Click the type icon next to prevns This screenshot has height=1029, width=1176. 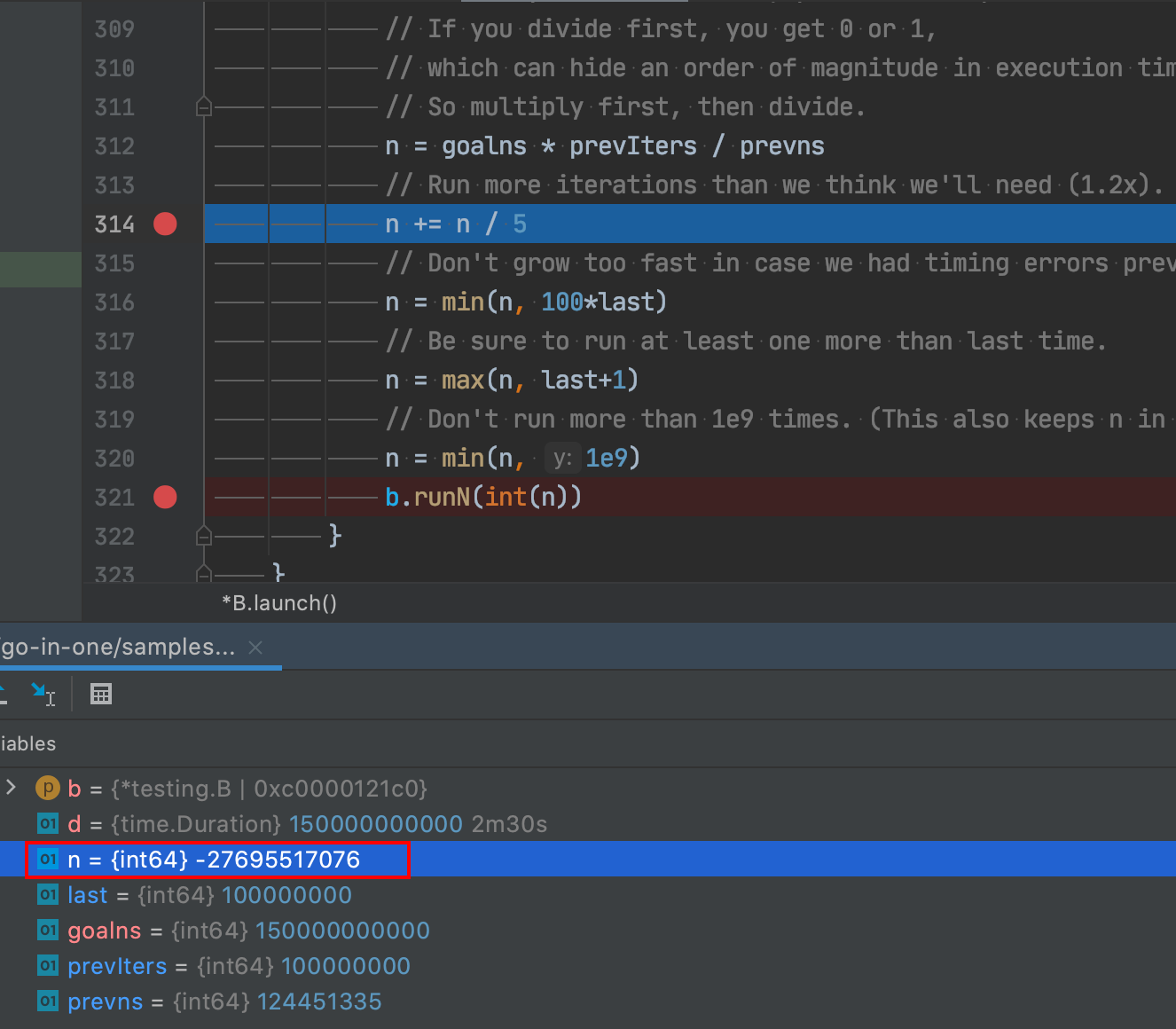[x=48, y=1001]
